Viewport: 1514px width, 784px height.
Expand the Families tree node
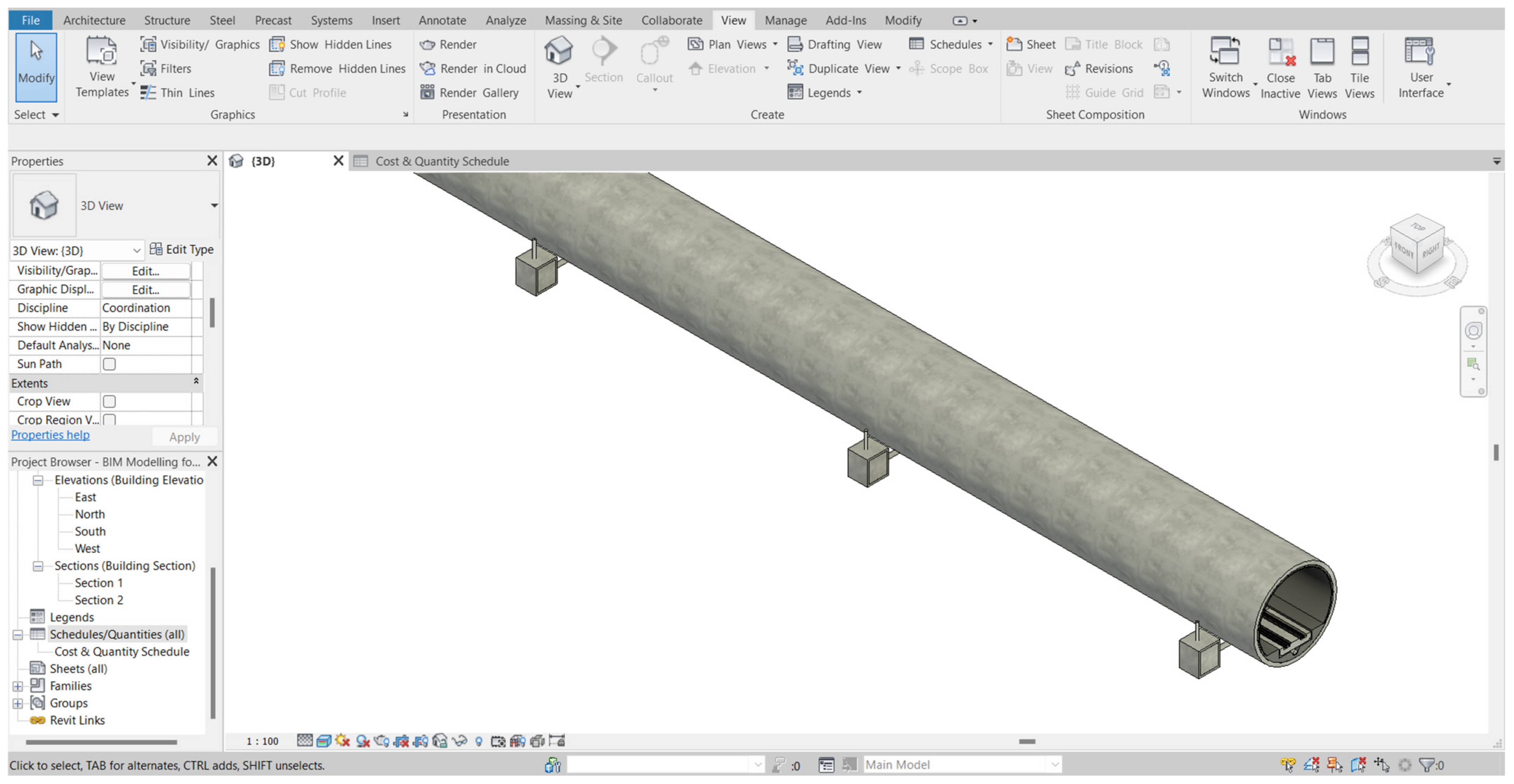(x=18, y=686)
